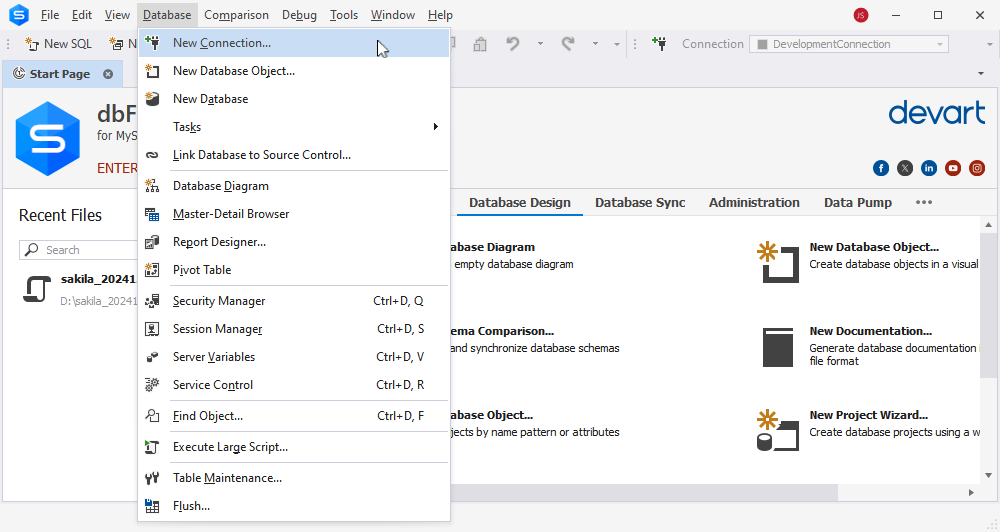Image resolution: width=1000 pixels, height=532 pixels.
Task: Click New Project Wizard link
Action: [x=869, y=415]
